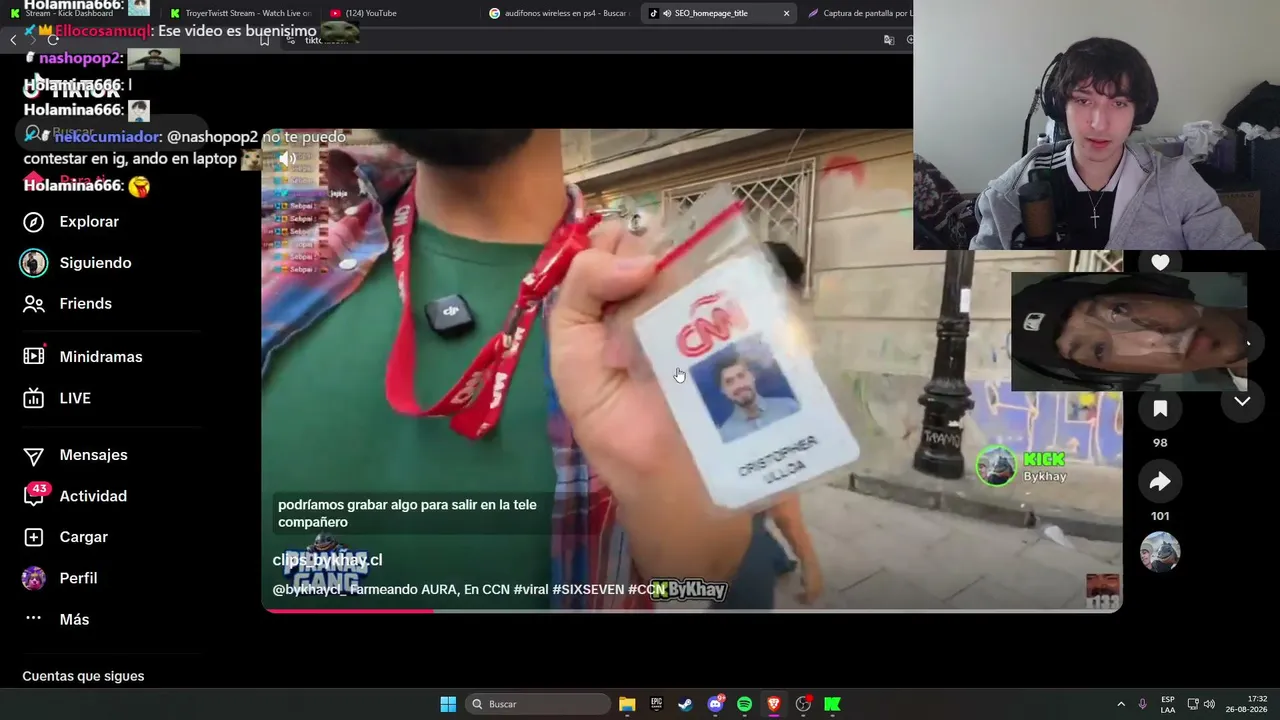Viewport: 1280px width, 720px height.
Task: Click the microphone icon in system tray
Action: 1142,704
